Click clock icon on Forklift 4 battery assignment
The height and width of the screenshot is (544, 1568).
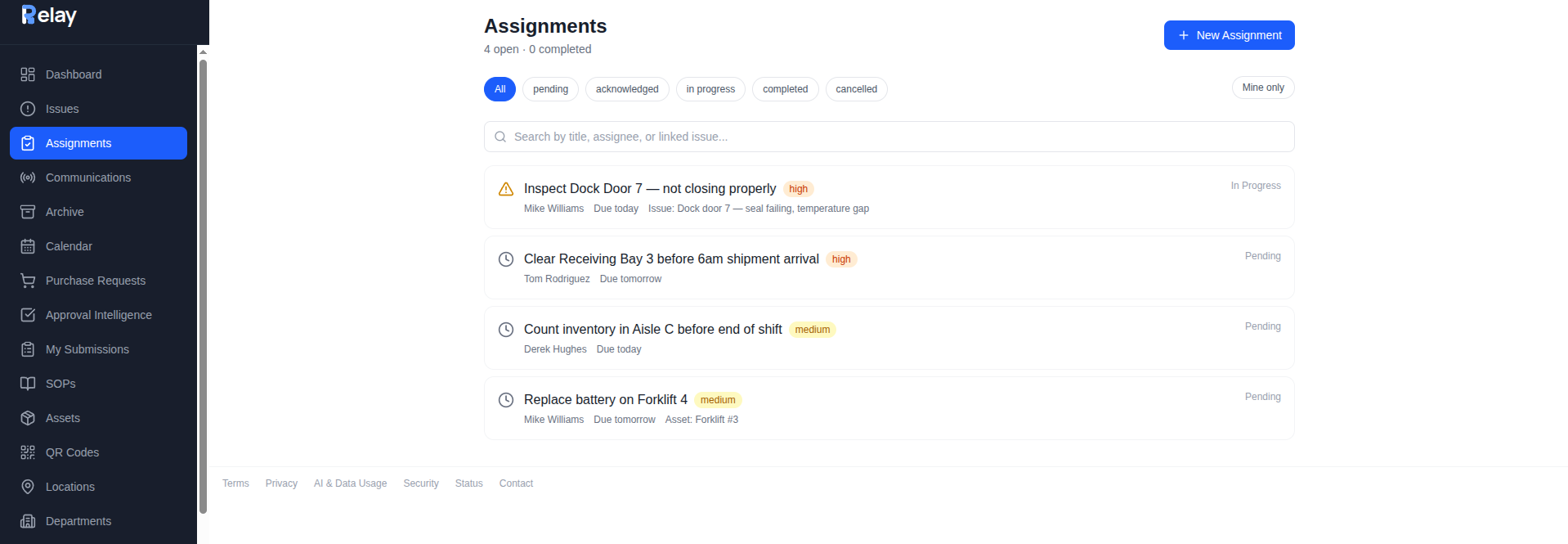[506, 400]
